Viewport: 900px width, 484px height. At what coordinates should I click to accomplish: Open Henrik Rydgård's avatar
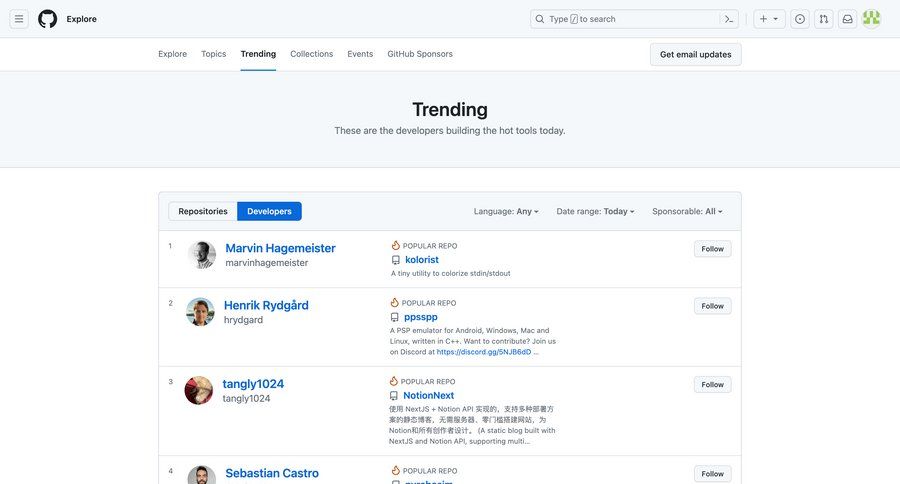200,312
